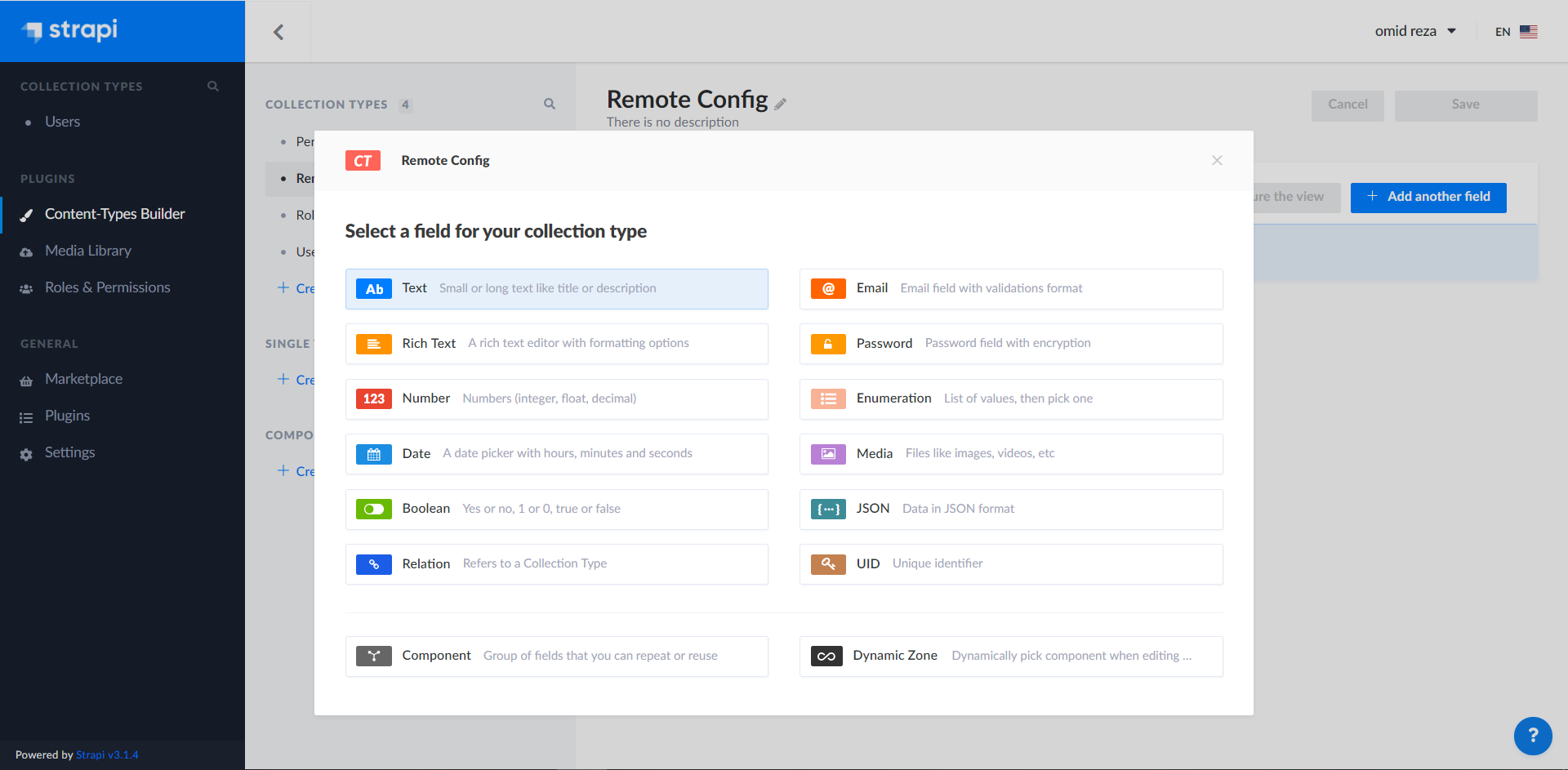Screen dimensions: 1568x770
Task: Click the Dynamic Zone infinity icon
Action: (826, 656)
